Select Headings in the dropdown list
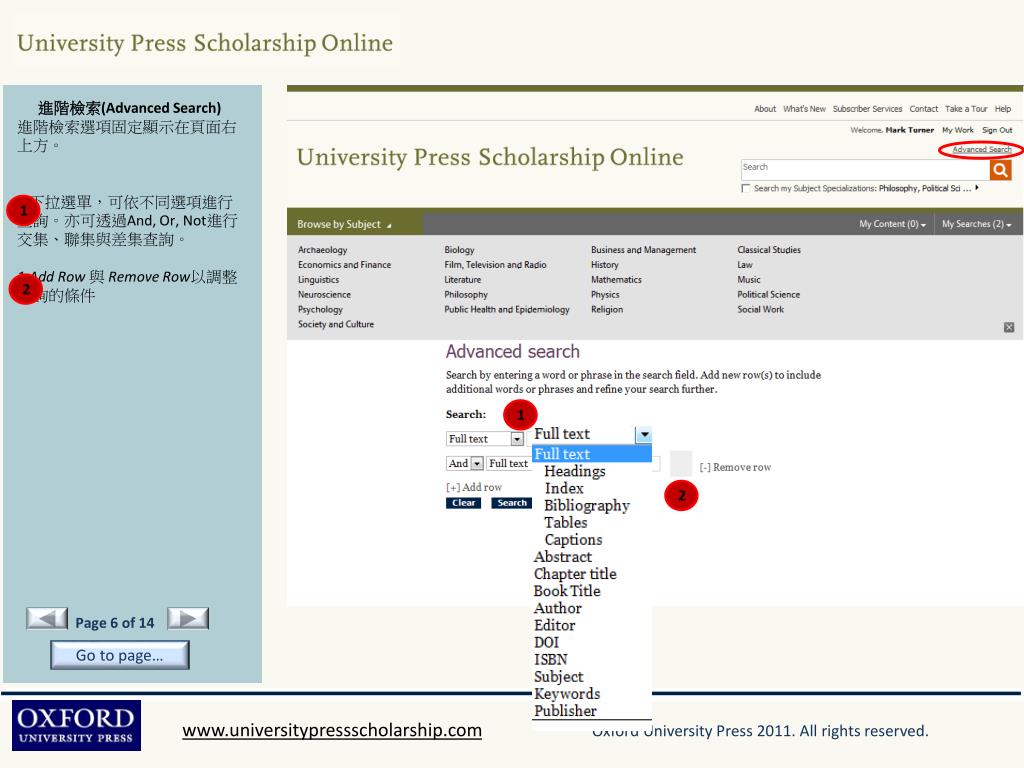This screenshot has height=768, width=1024. pyautogui.click(x=575, y=471)
